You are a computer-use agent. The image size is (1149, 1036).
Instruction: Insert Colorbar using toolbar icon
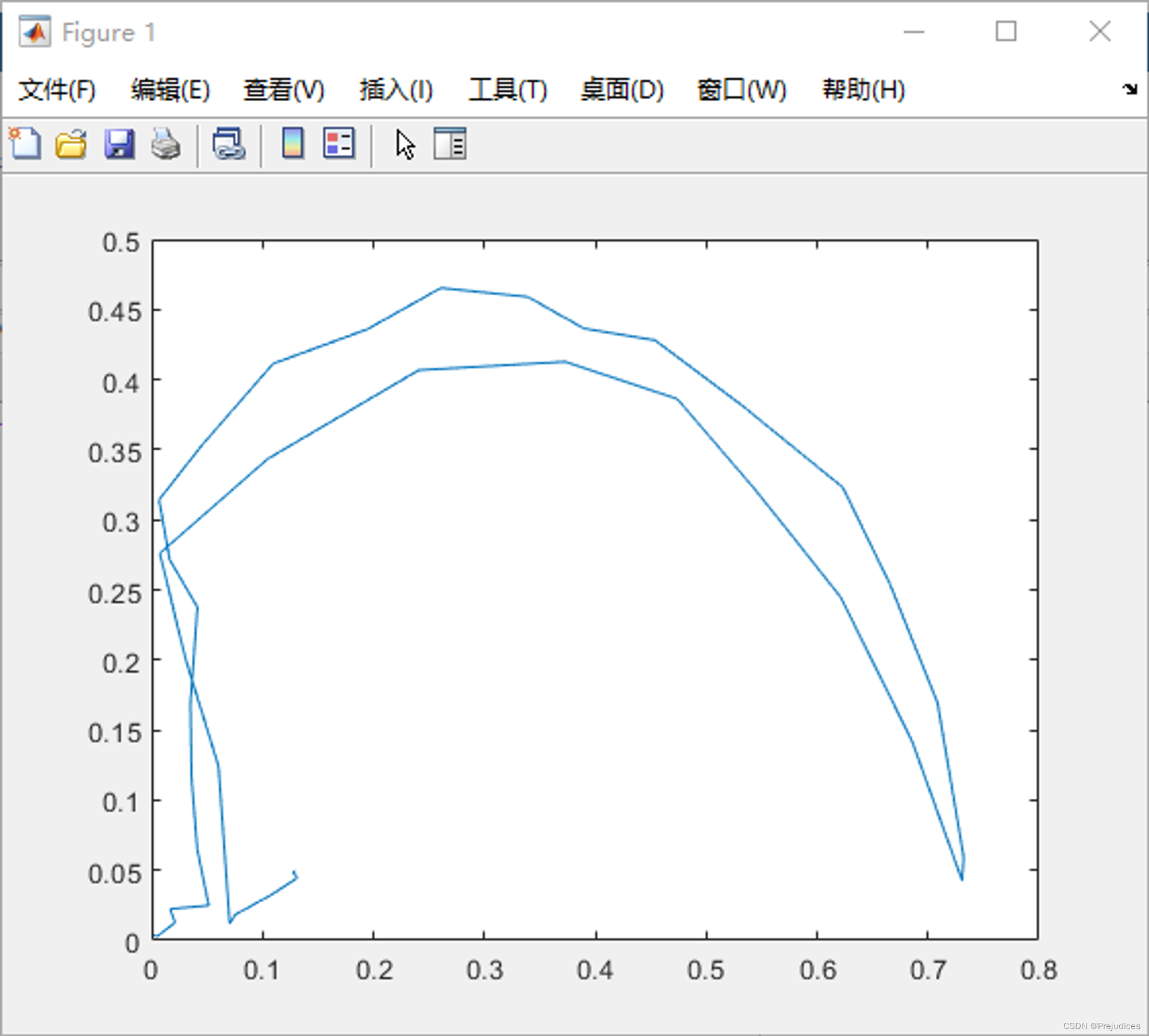coord(293,144)
